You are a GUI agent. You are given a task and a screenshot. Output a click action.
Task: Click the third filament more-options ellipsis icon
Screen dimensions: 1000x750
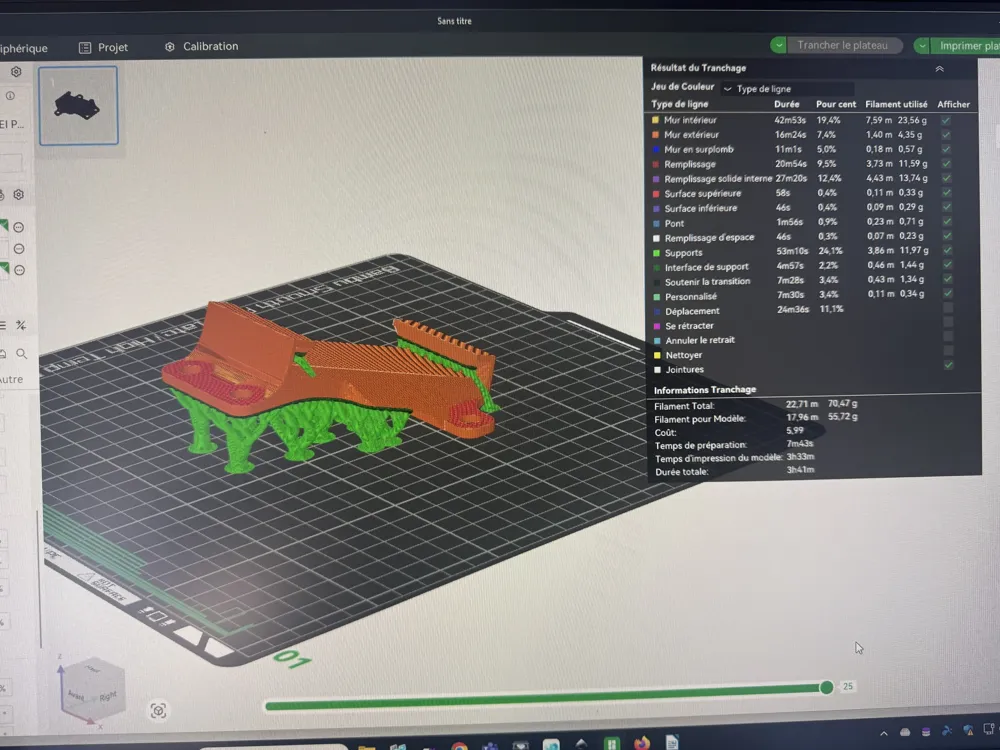(x=19, y=270)
